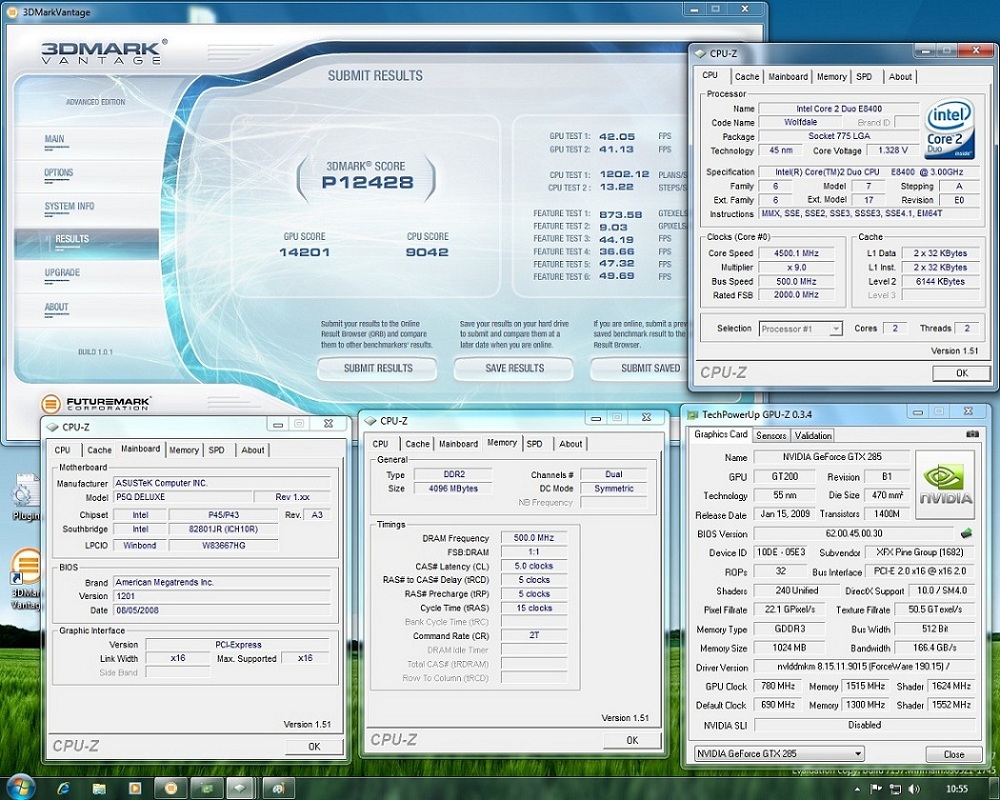Click the GPU Clock field 780 MHz
1000x800 pixels.
[x=777, y=686]
